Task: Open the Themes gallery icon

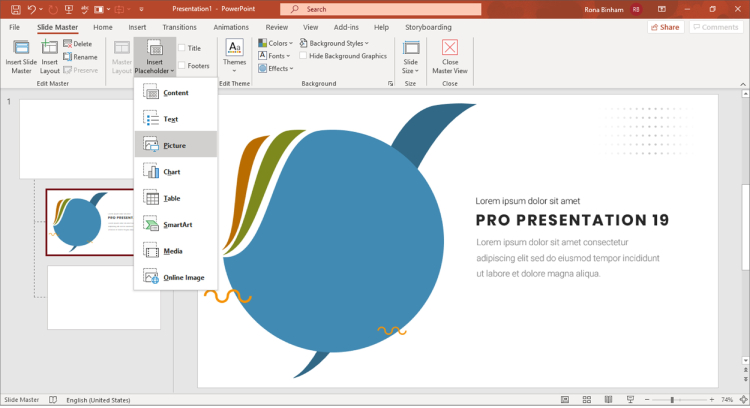Action: pyautogui.click(x=234, y=48)
